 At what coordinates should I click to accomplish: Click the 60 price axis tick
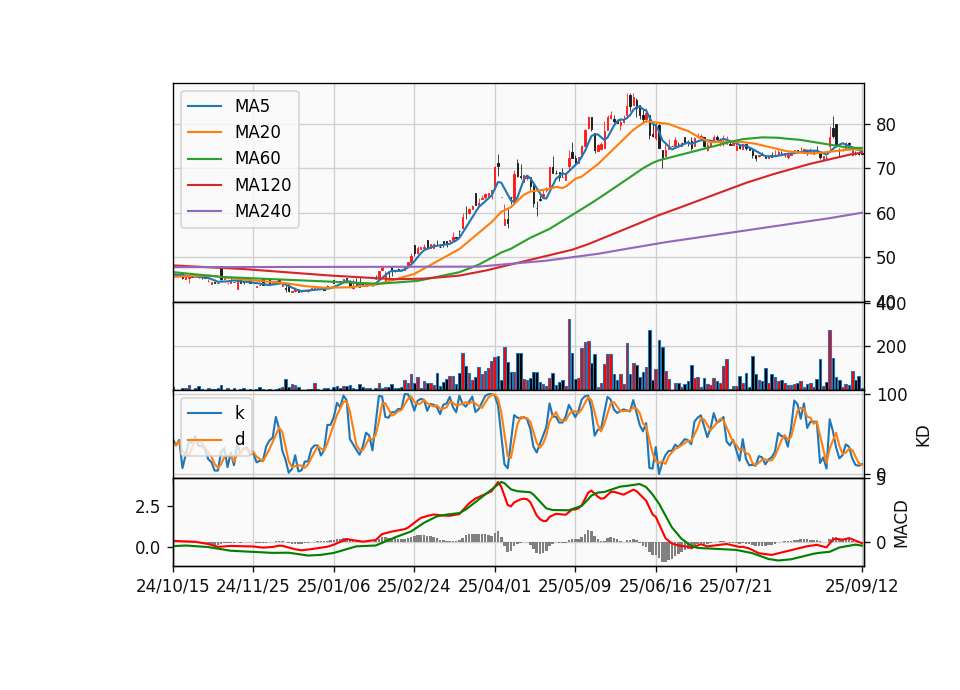coord(886,214)
